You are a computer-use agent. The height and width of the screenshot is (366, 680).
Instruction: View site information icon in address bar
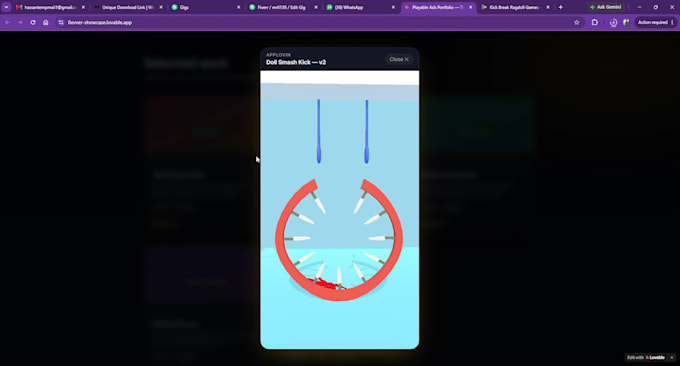click(x=61, y=23)
